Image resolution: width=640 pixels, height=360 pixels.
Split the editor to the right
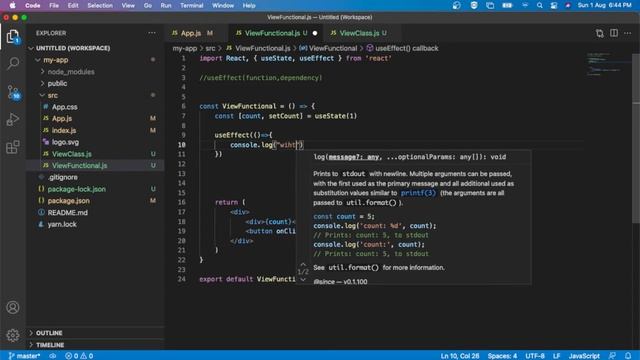(x=613, y=33)
